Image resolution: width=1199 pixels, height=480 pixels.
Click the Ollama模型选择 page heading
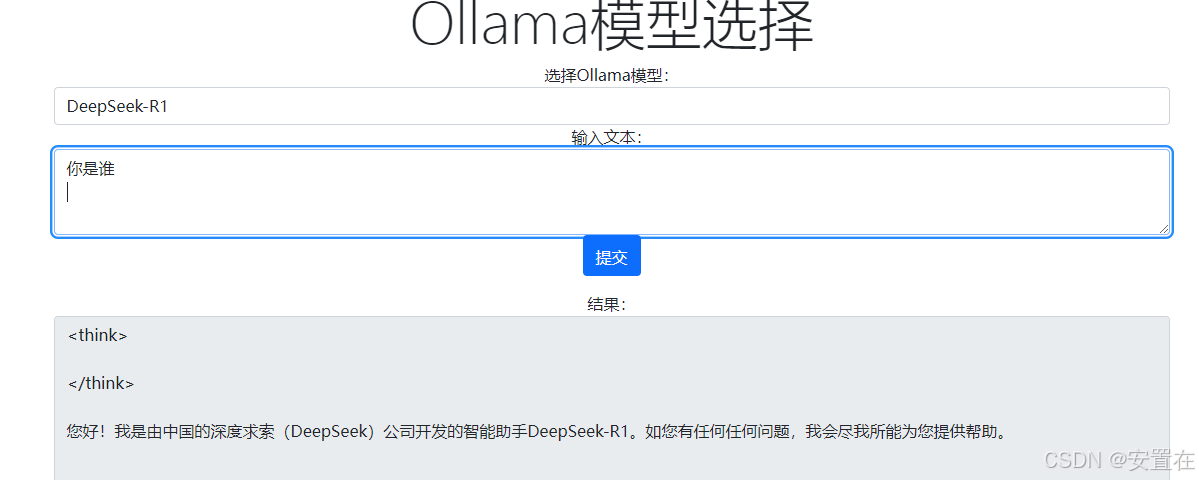[612, 27]
